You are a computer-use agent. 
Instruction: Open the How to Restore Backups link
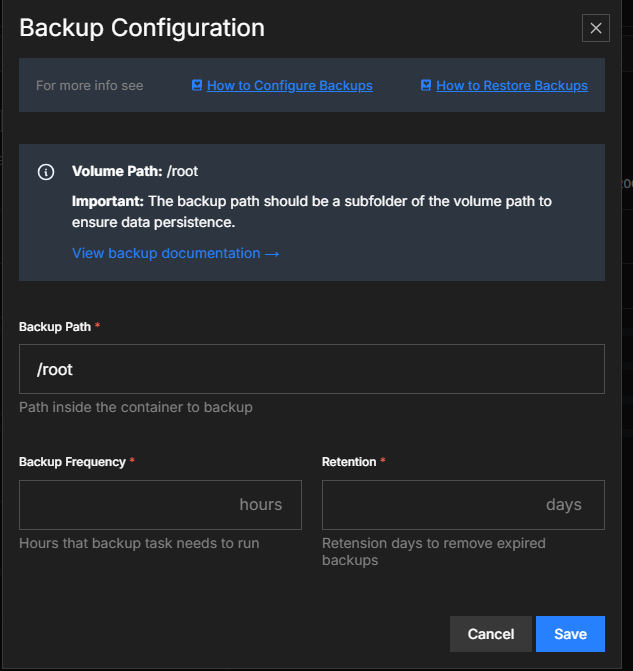pos(511,86)
